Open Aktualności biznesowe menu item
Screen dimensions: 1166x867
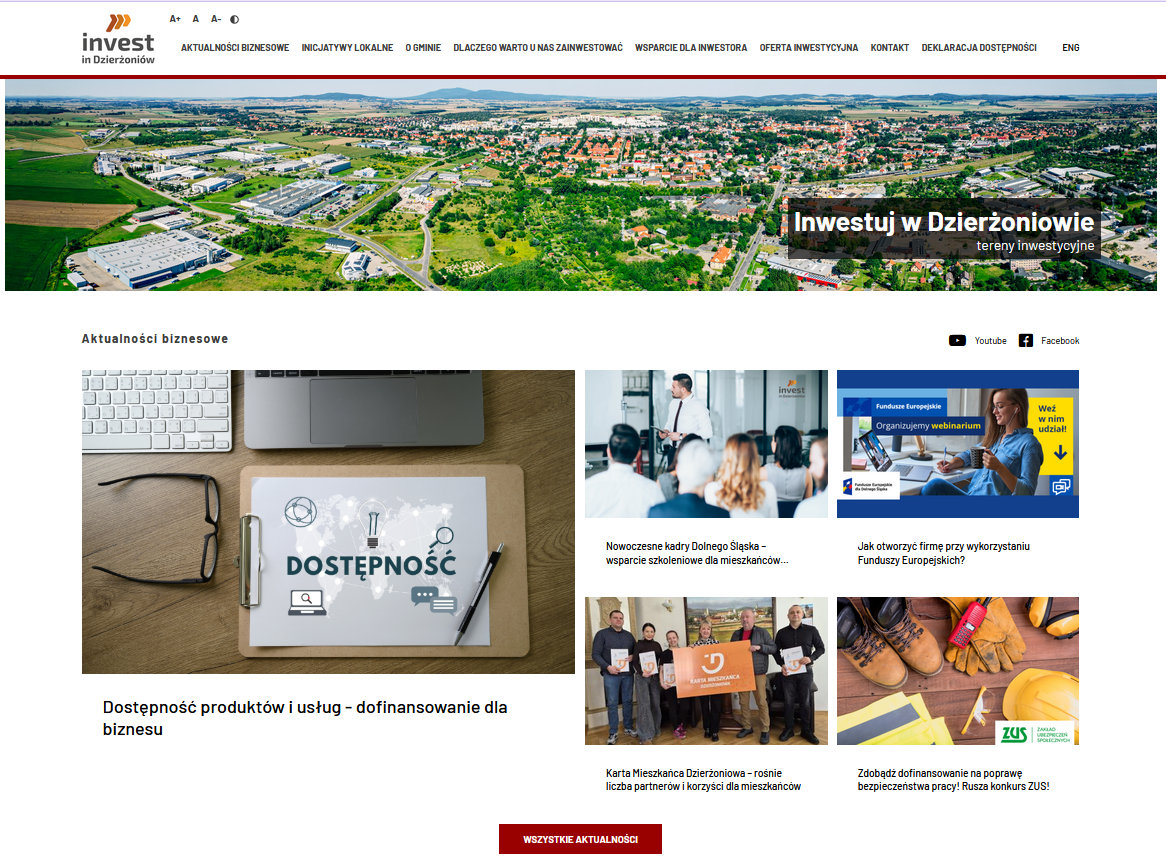(x=235, y=48)
